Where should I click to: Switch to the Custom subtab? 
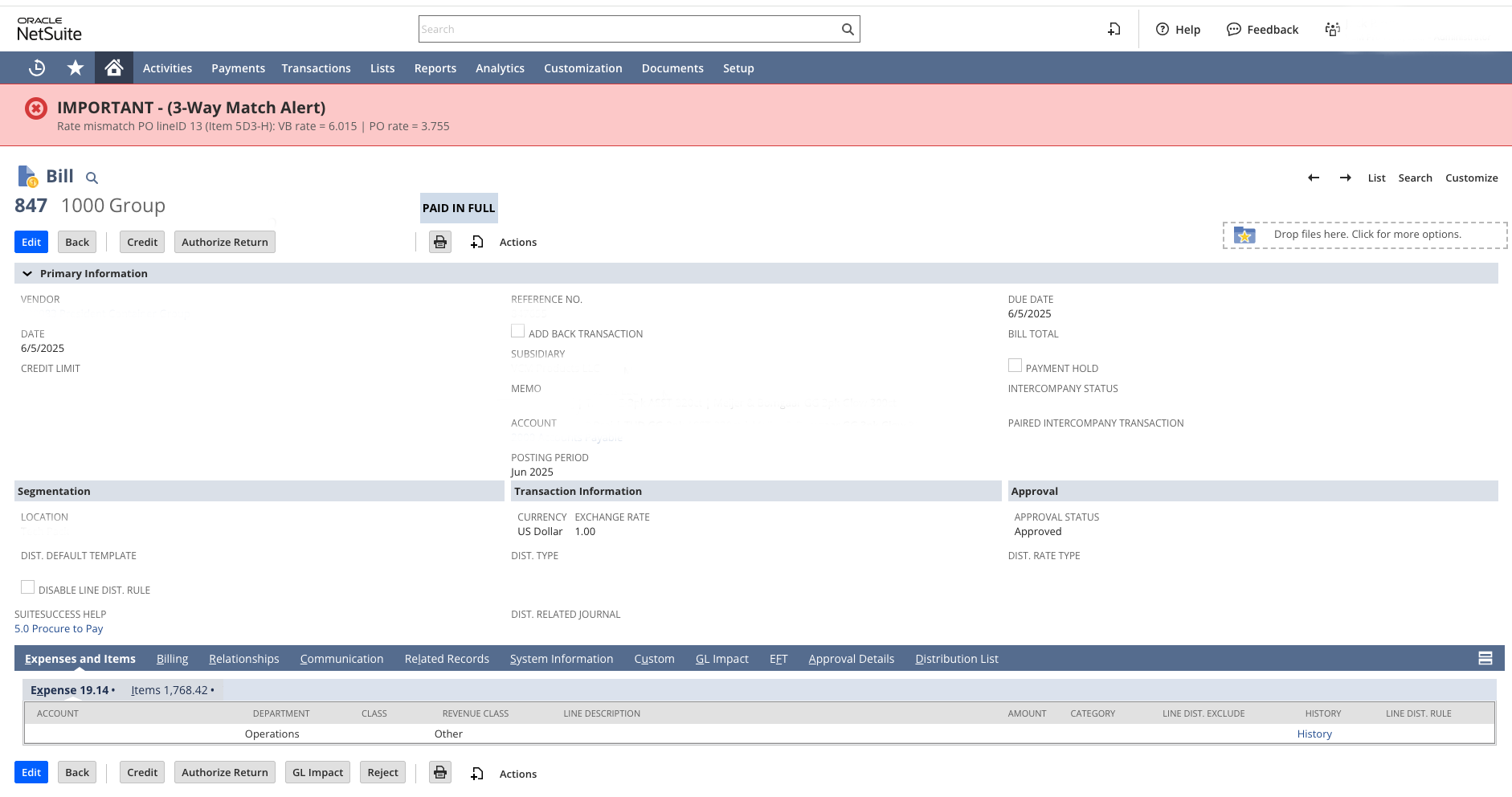pyautogui.click(x=655, y=659)
